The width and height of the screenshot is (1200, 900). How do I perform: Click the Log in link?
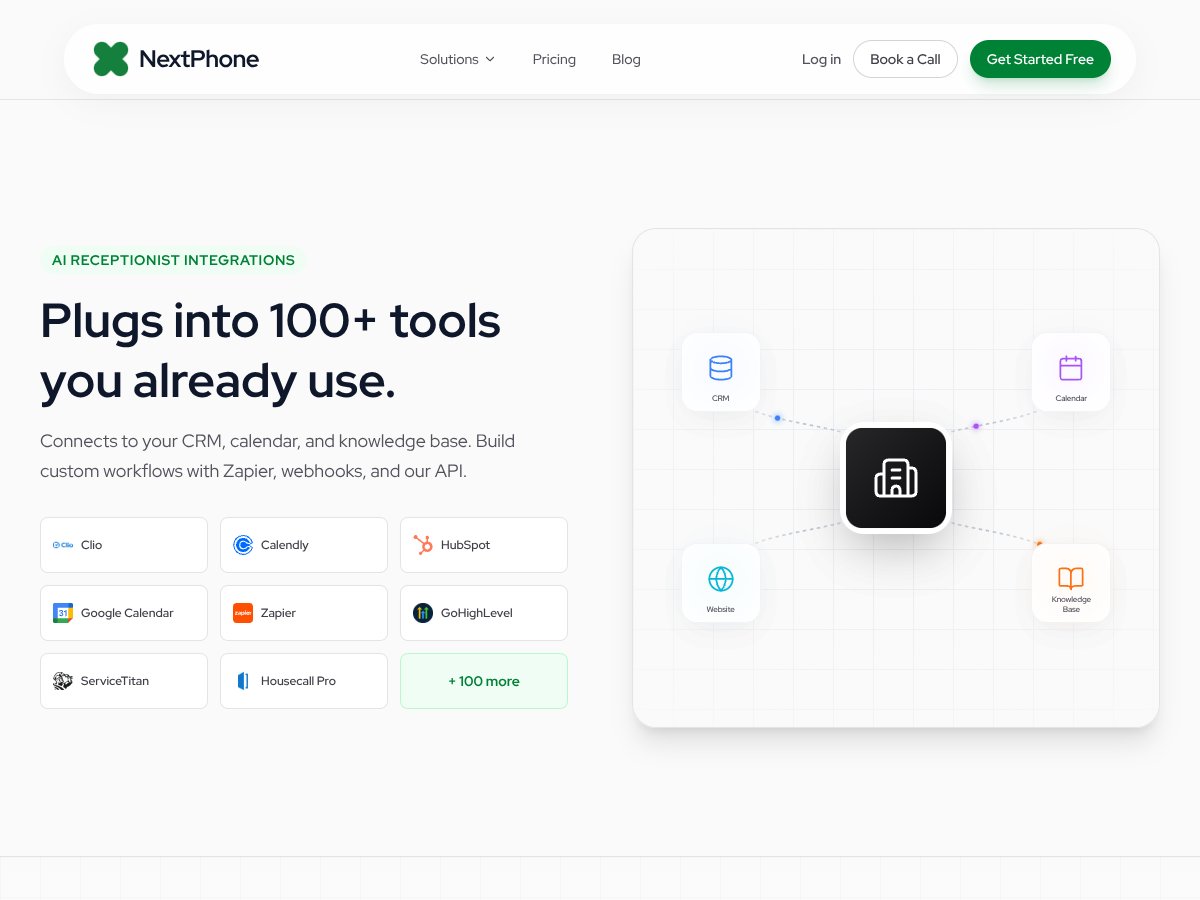pos(821,59)
